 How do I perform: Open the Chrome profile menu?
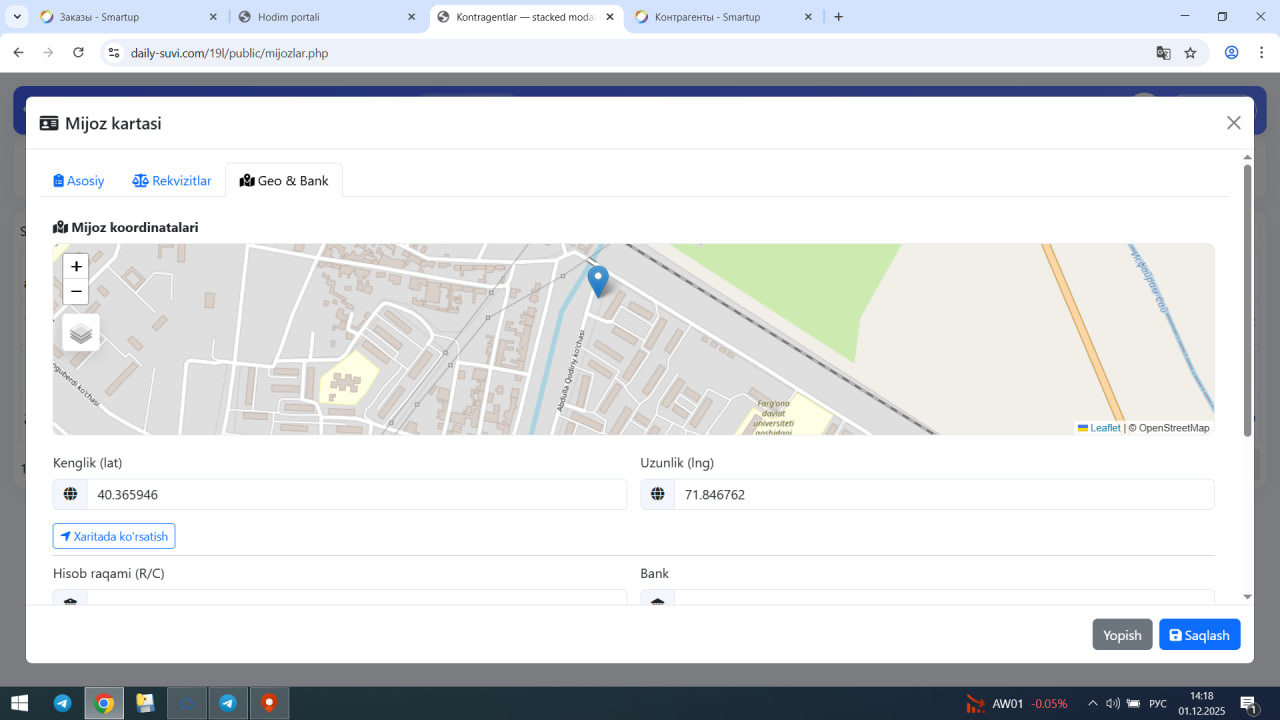(x=1232, y=53)
